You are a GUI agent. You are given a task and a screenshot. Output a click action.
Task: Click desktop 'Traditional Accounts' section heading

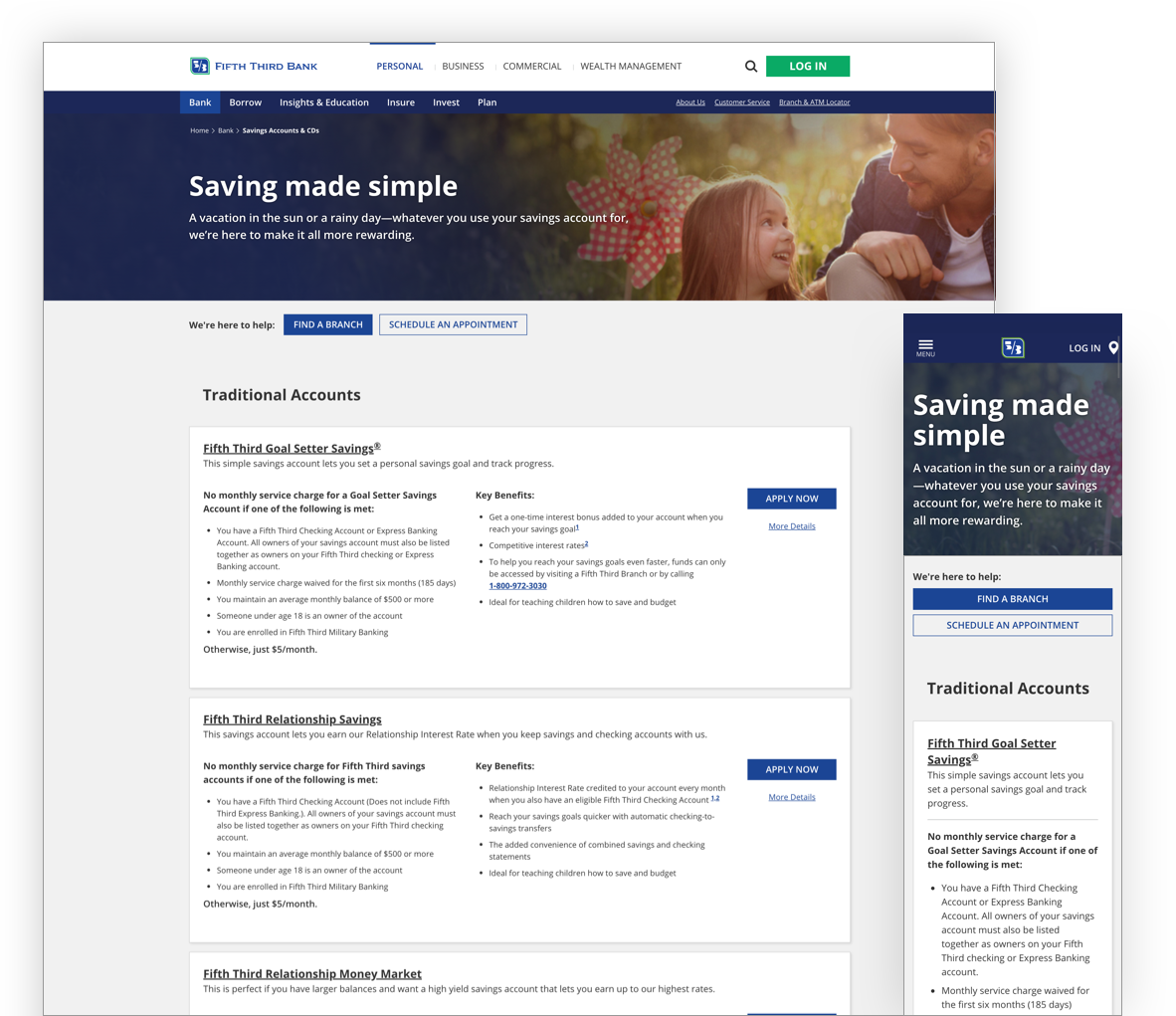pyautogui.click(x=282, y=395)
